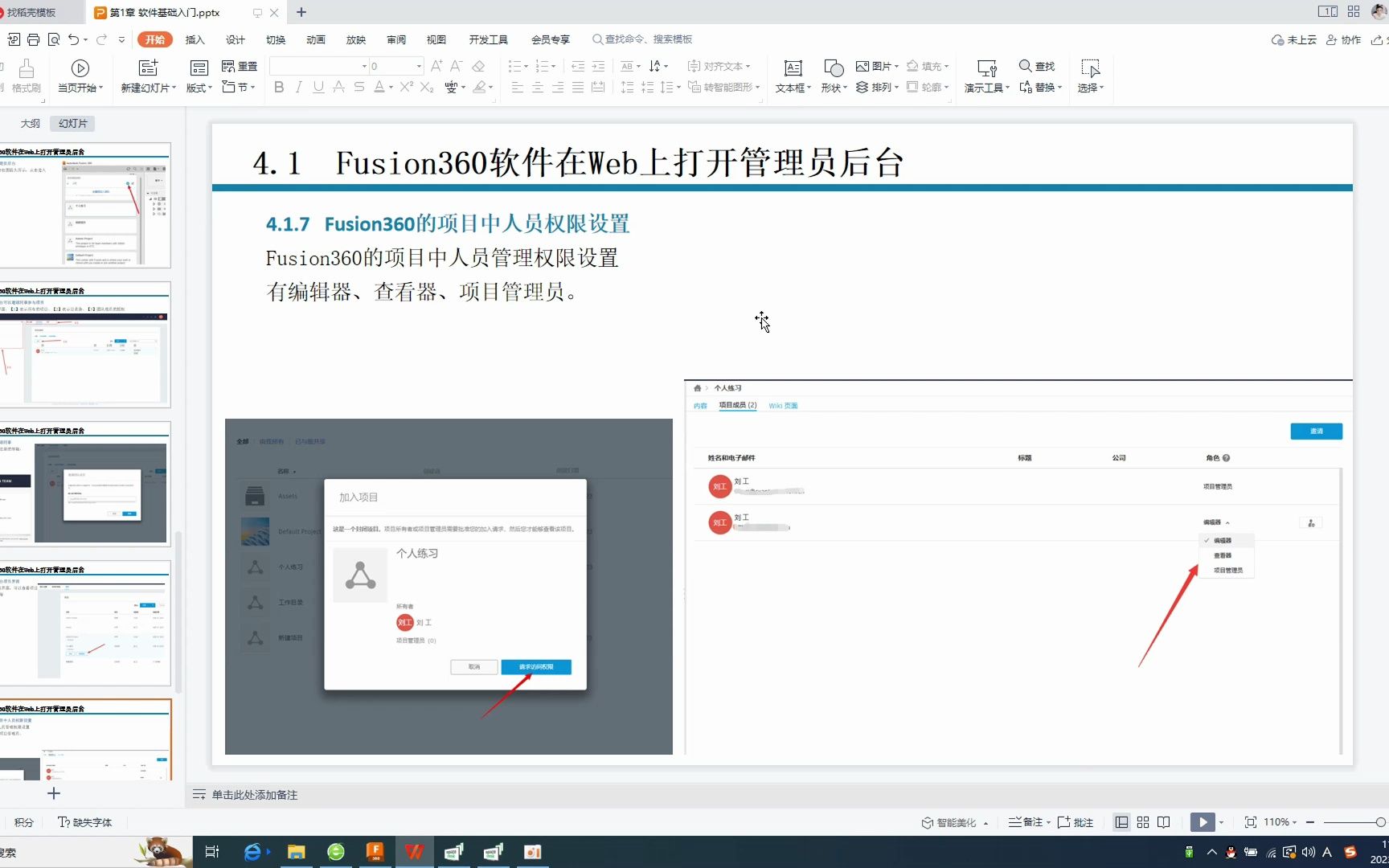Viewport: 1389px width, 868px height.
Task: Increase font size icon
Action: pos(436,66)
